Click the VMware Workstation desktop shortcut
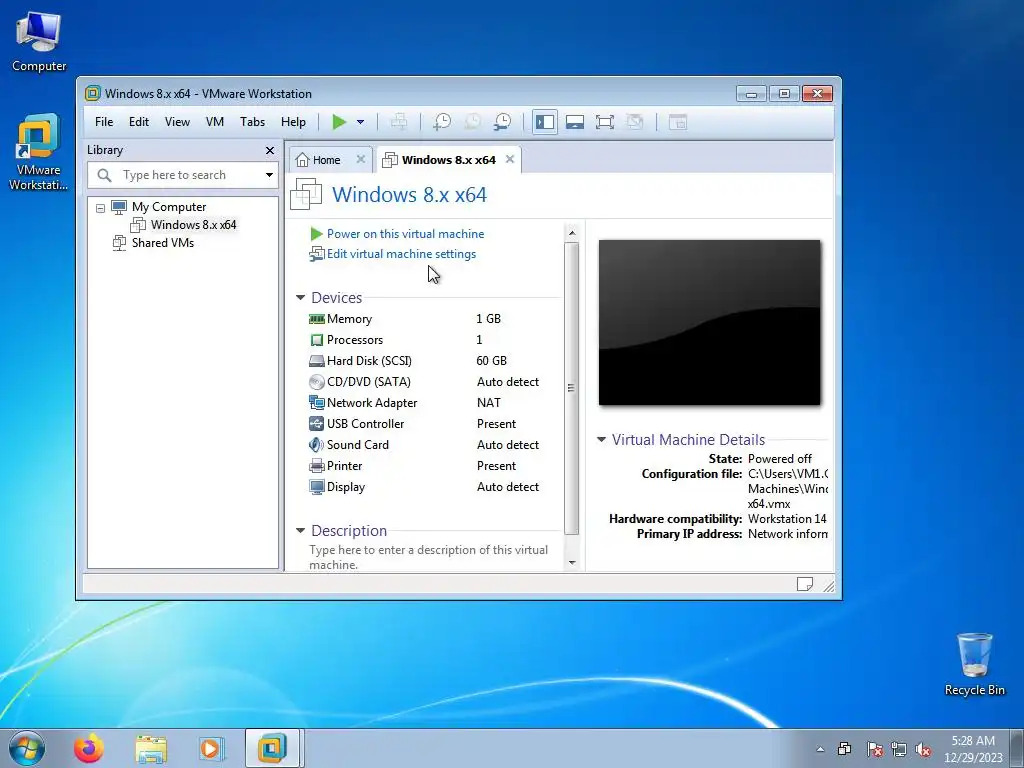 tap(38, 152)
